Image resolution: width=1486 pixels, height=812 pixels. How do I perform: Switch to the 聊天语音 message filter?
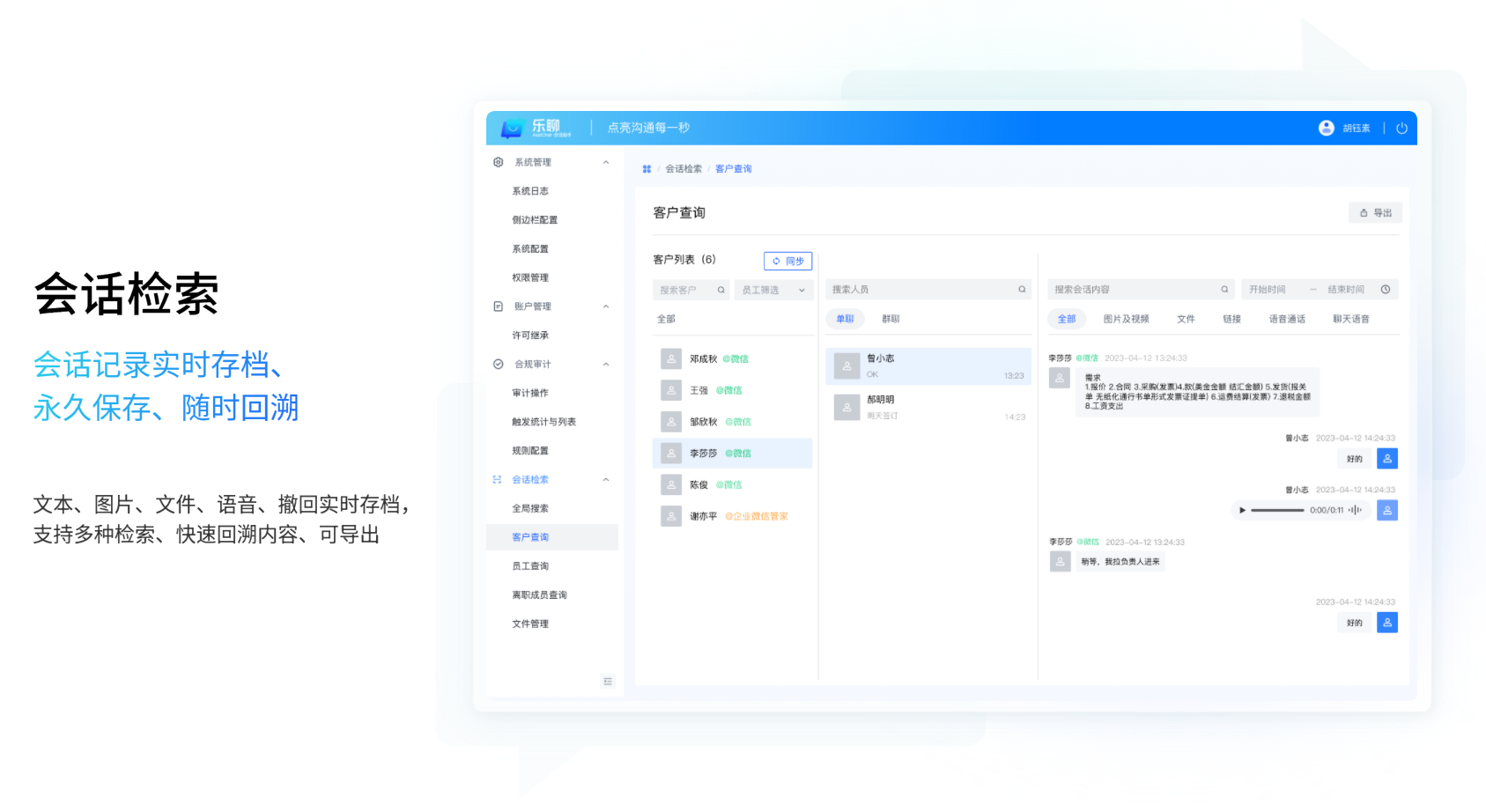click(x=1351, y=319)
